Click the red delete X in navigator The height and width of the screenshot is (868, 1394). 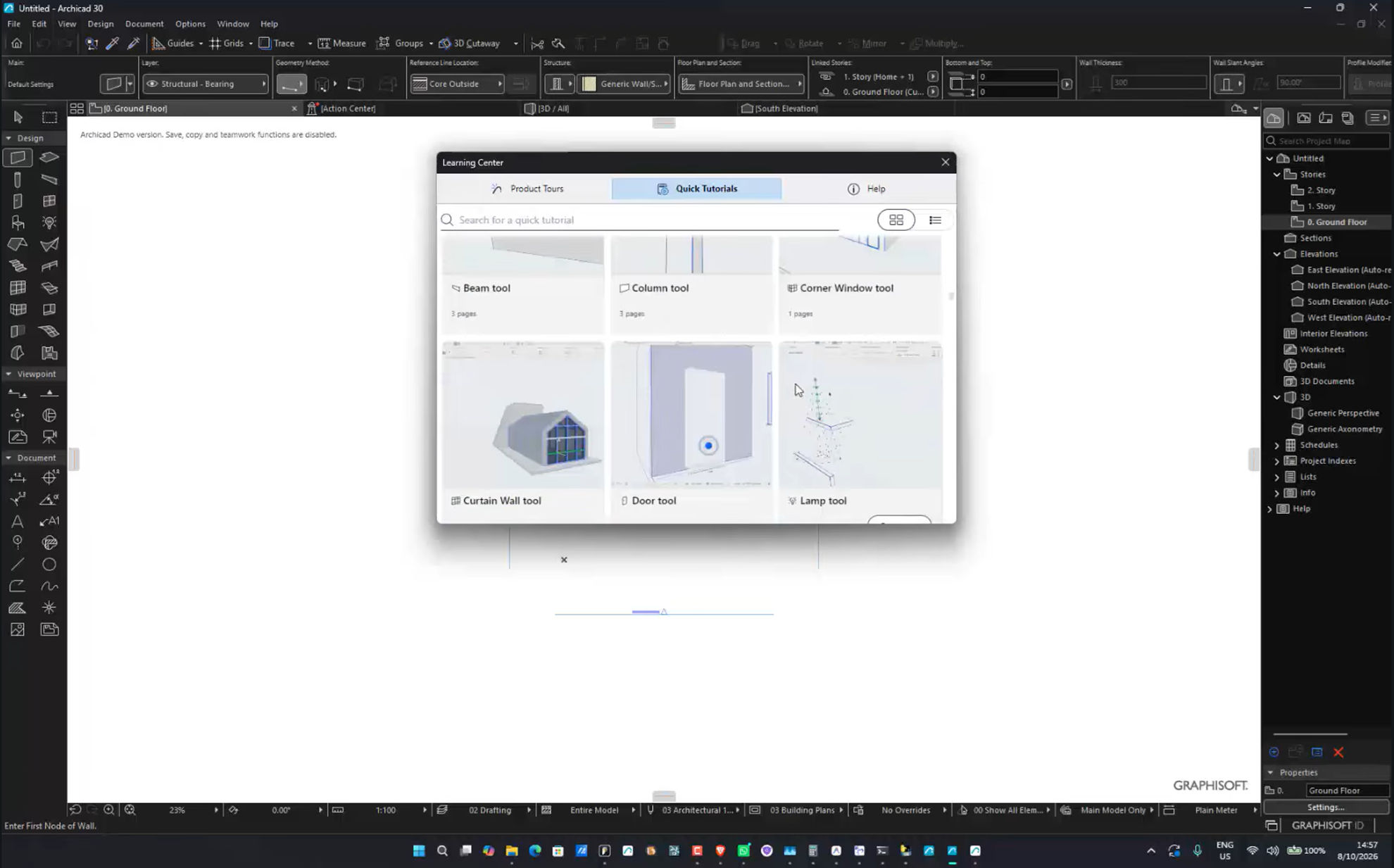coord(1338,752)
